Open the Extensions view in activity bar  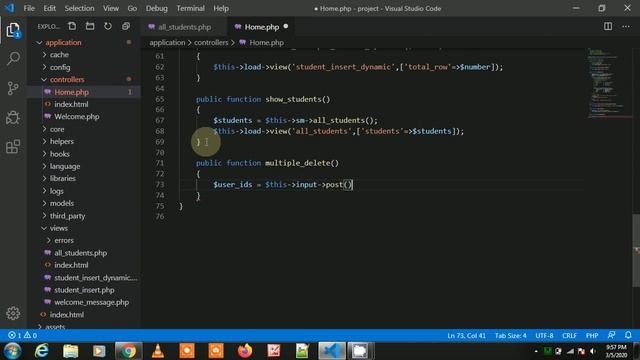coord(13,147)
